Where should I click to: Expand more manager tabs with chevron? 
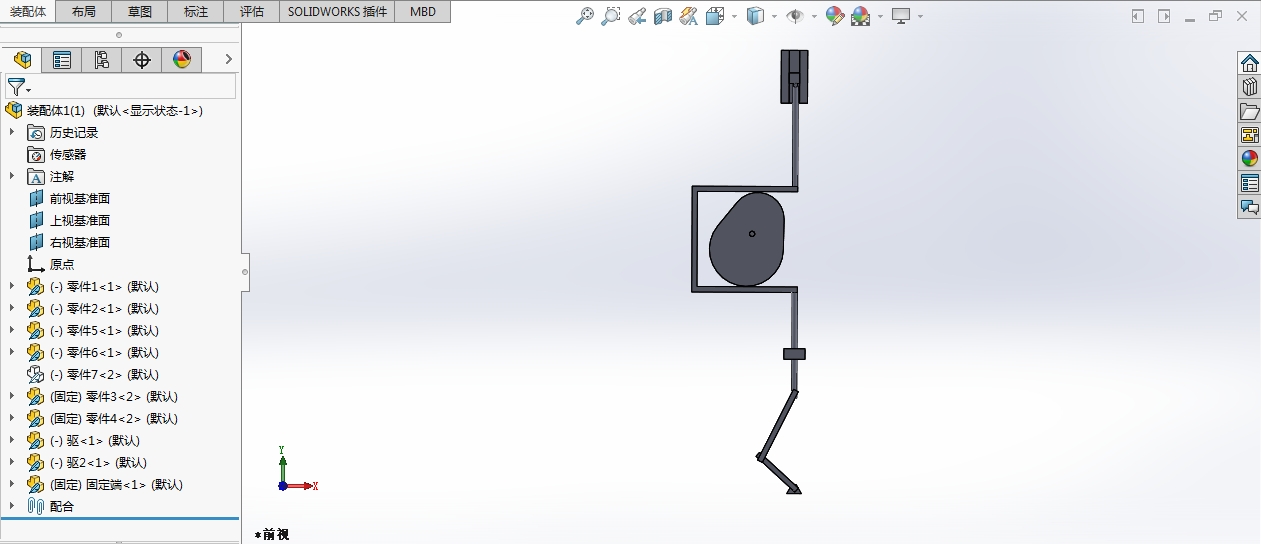coord(228,60)
